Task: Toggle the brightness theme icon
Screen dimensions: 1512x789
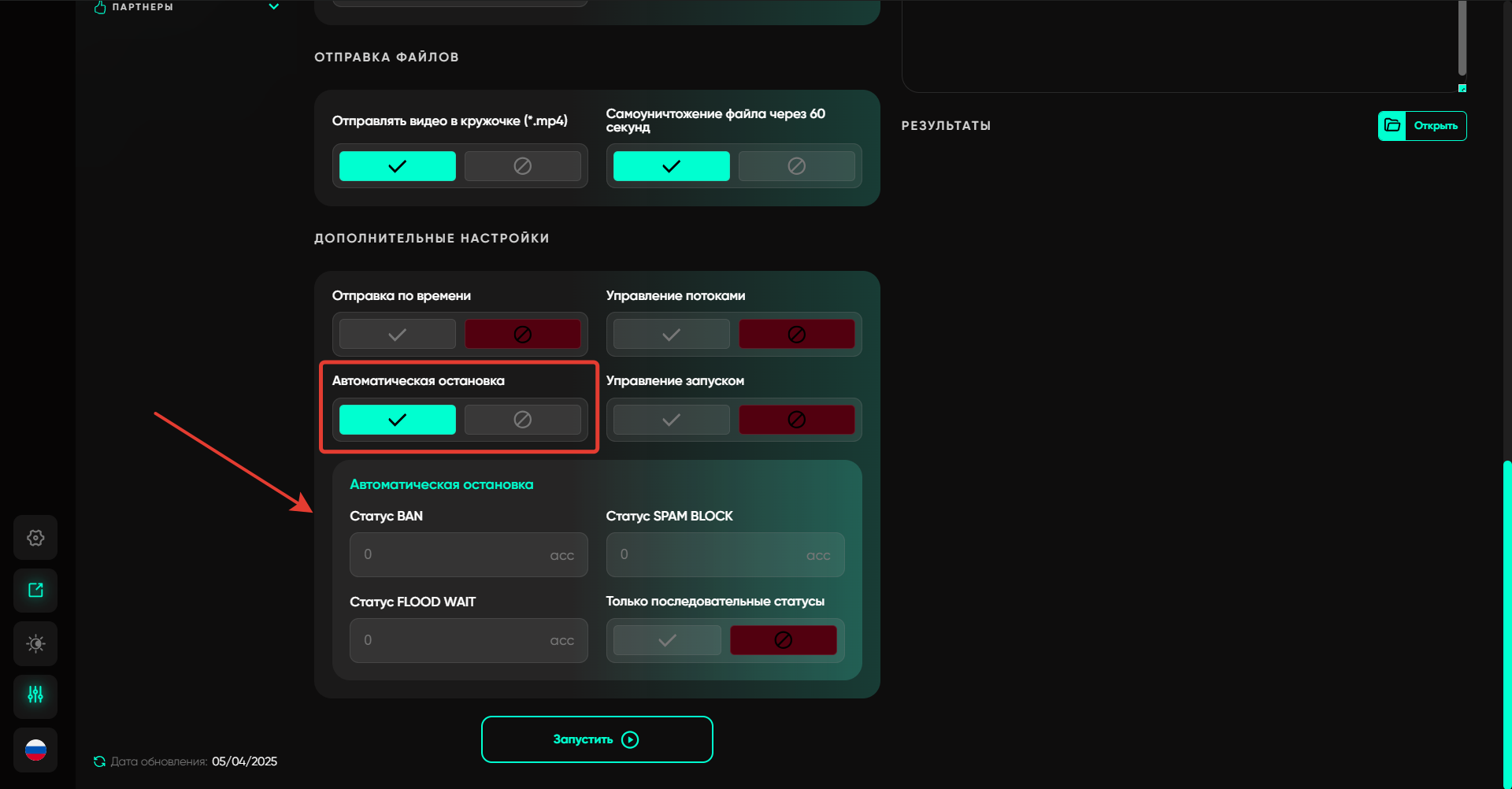Action: (x=35, y=643)
